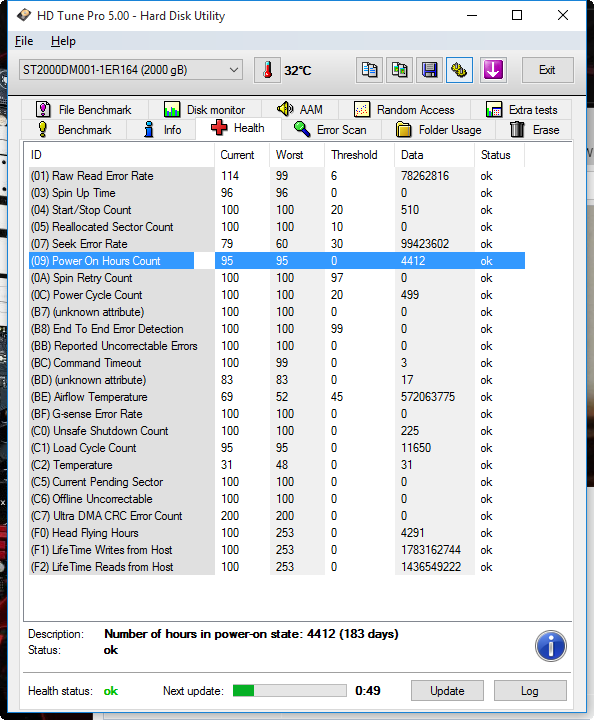Click the HD Tune Pro title bar icon

(24, 16)
